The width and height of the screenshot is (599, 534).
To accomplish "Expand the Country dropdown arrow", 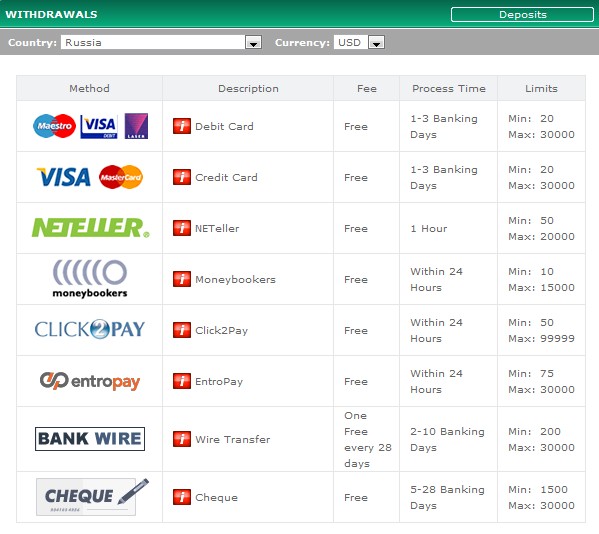I will [253, 42].
